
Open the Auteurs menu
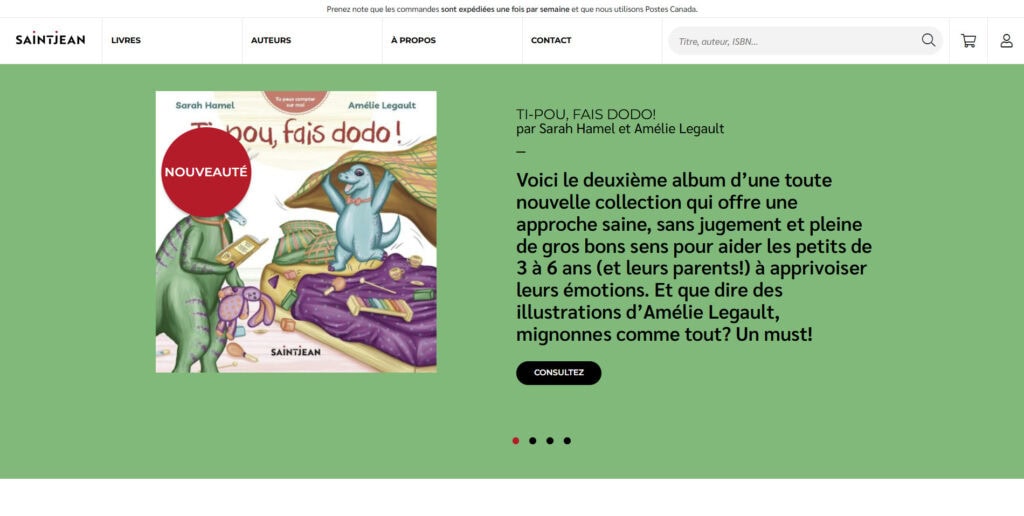tap(271, 40)
